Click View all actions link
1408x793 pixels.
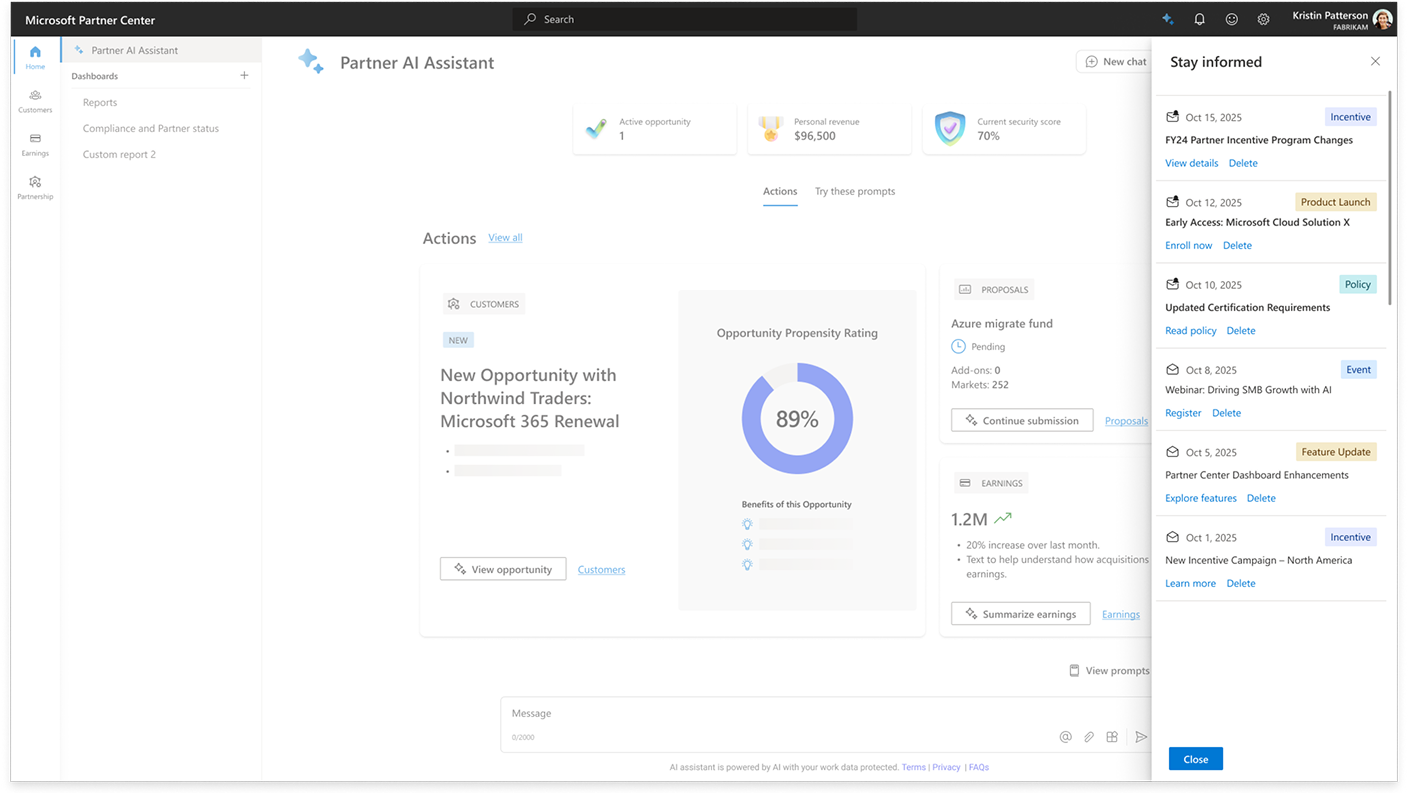click(x=505, y=237)
